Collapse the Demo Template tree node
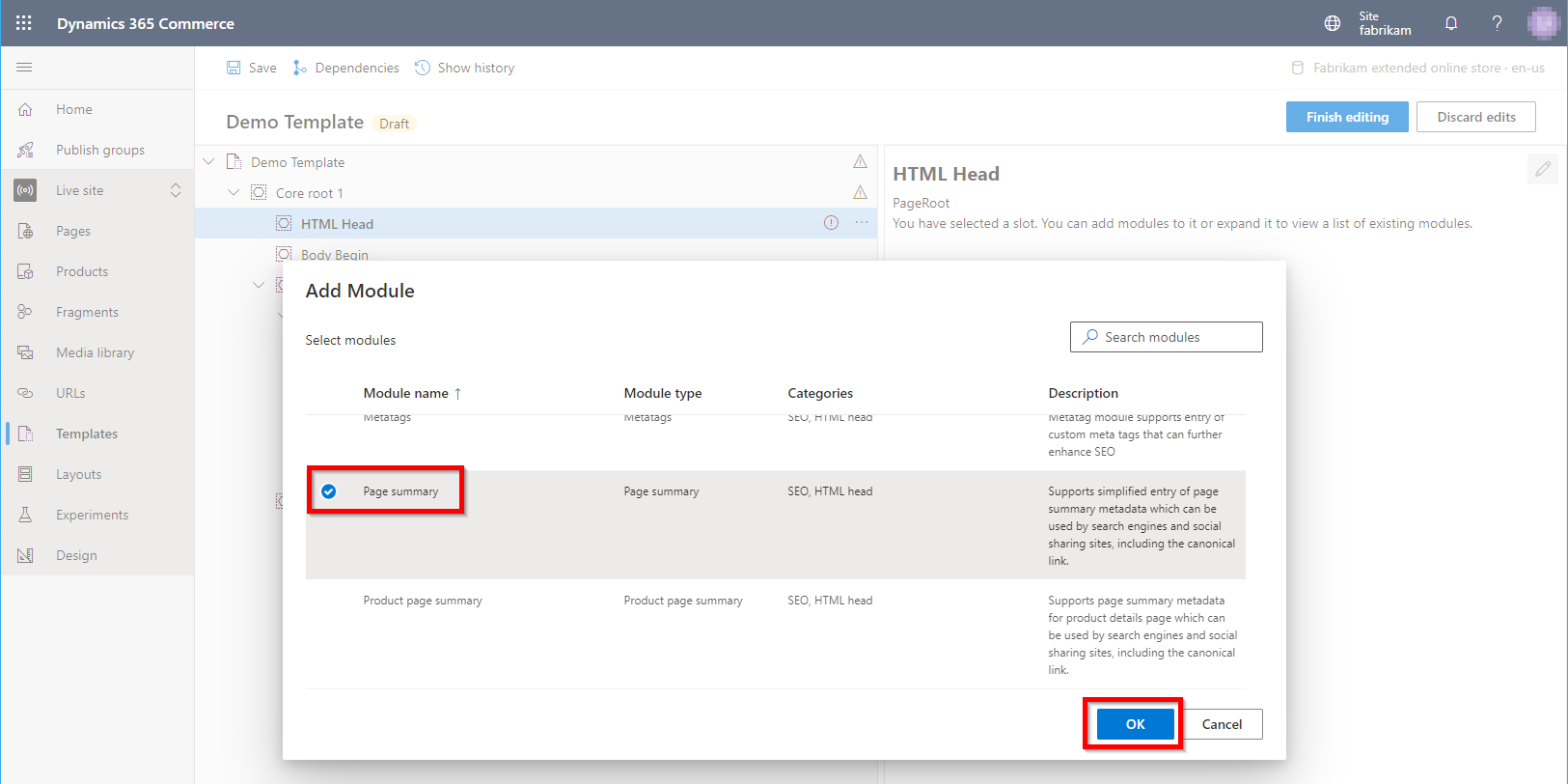The height and width of the screenshot is (784, 1568). coord(208,161)
